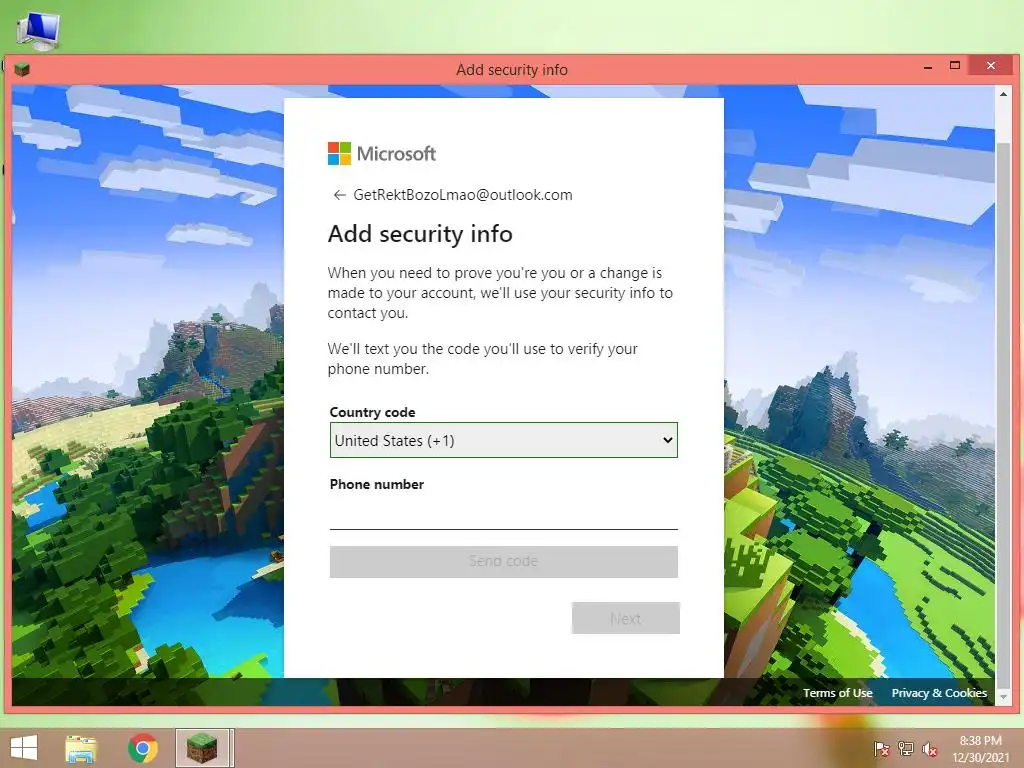Click the window scrollbar down arrow
The height and width of the screenshot is (768, 1024).
[x=1003, y=697]
